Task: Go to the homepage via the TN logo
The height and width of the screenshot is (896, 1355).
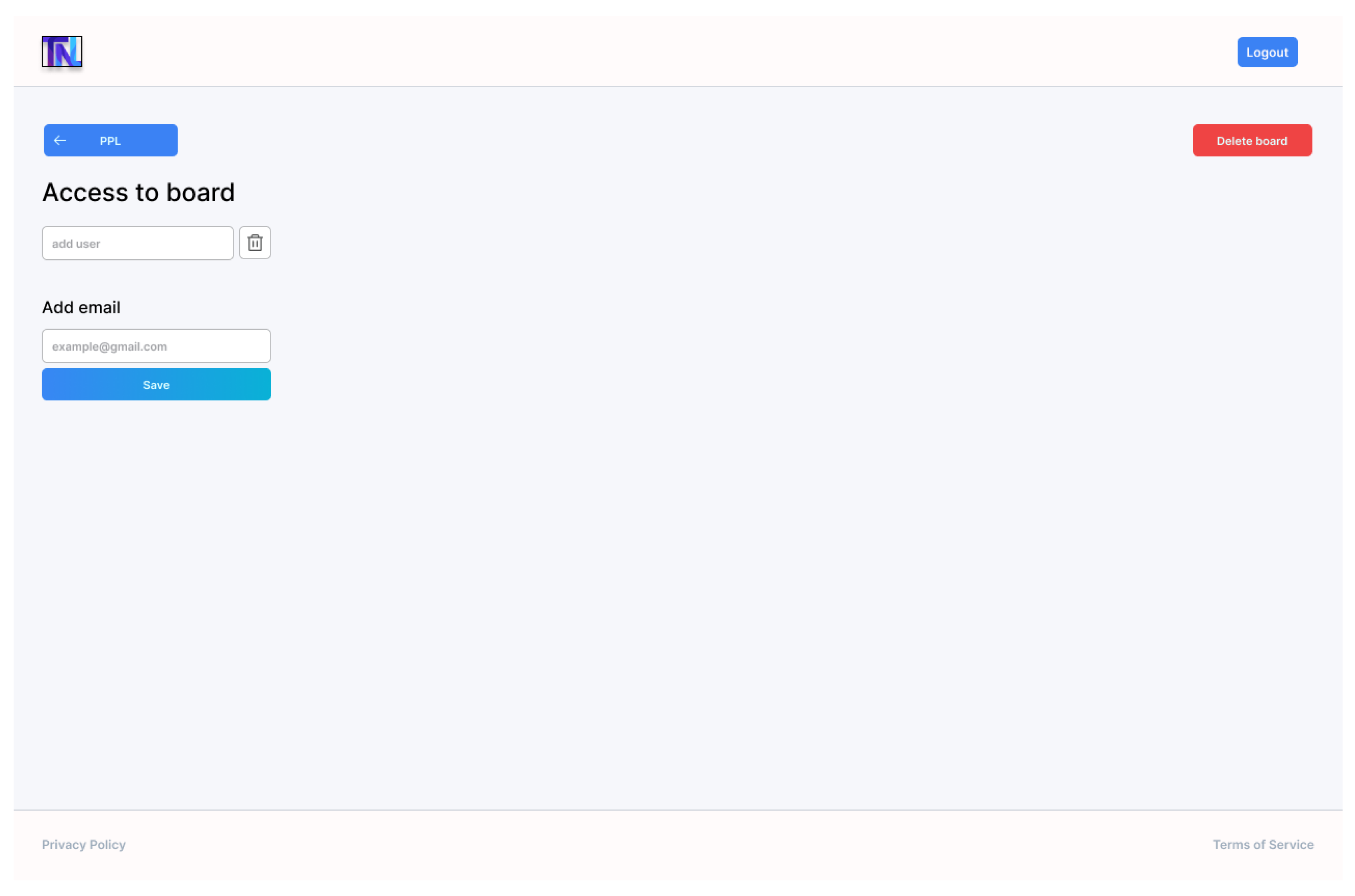Action: coord(62,52)
